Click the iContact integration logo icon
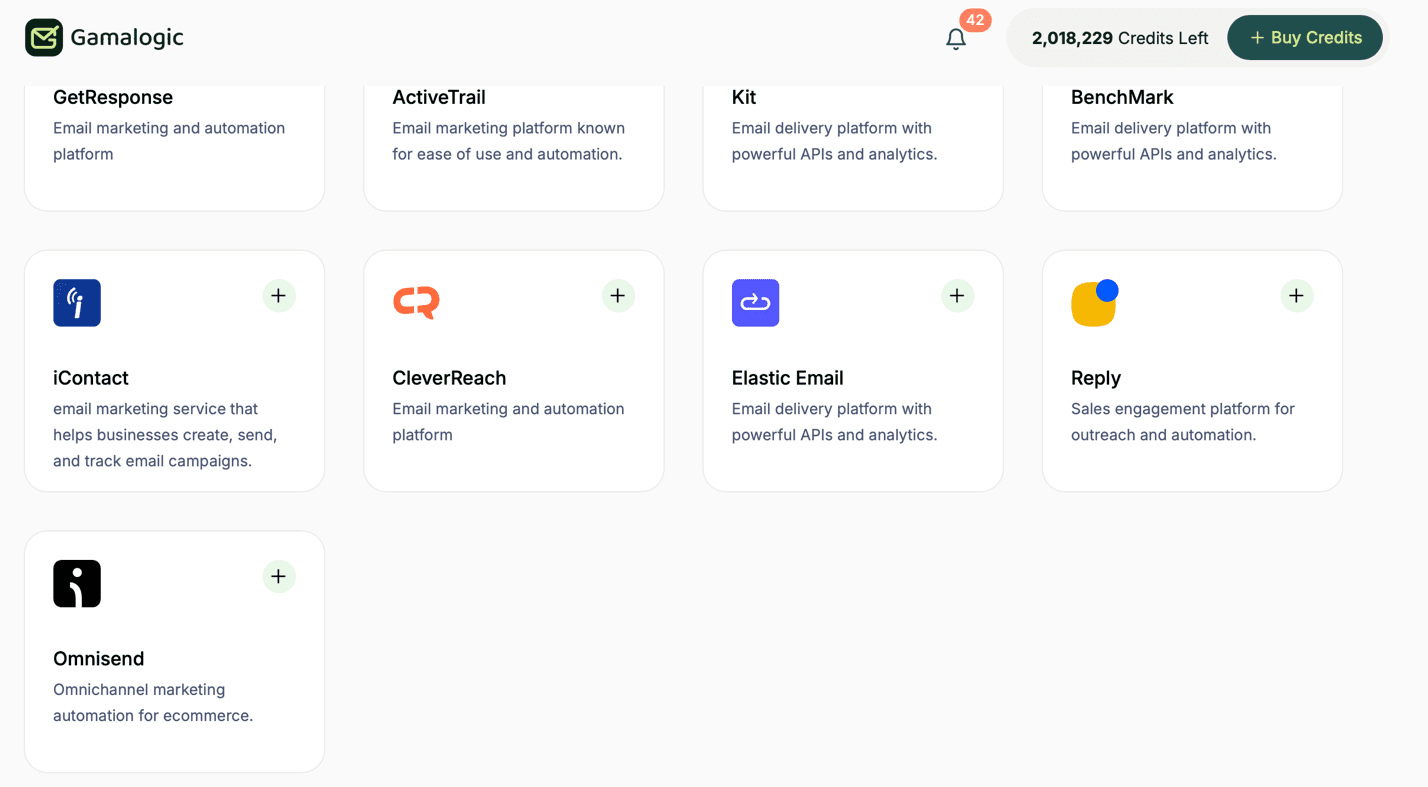Viewport: 1428px width, 787px height. pyautogui.click(x=77, y=303)
